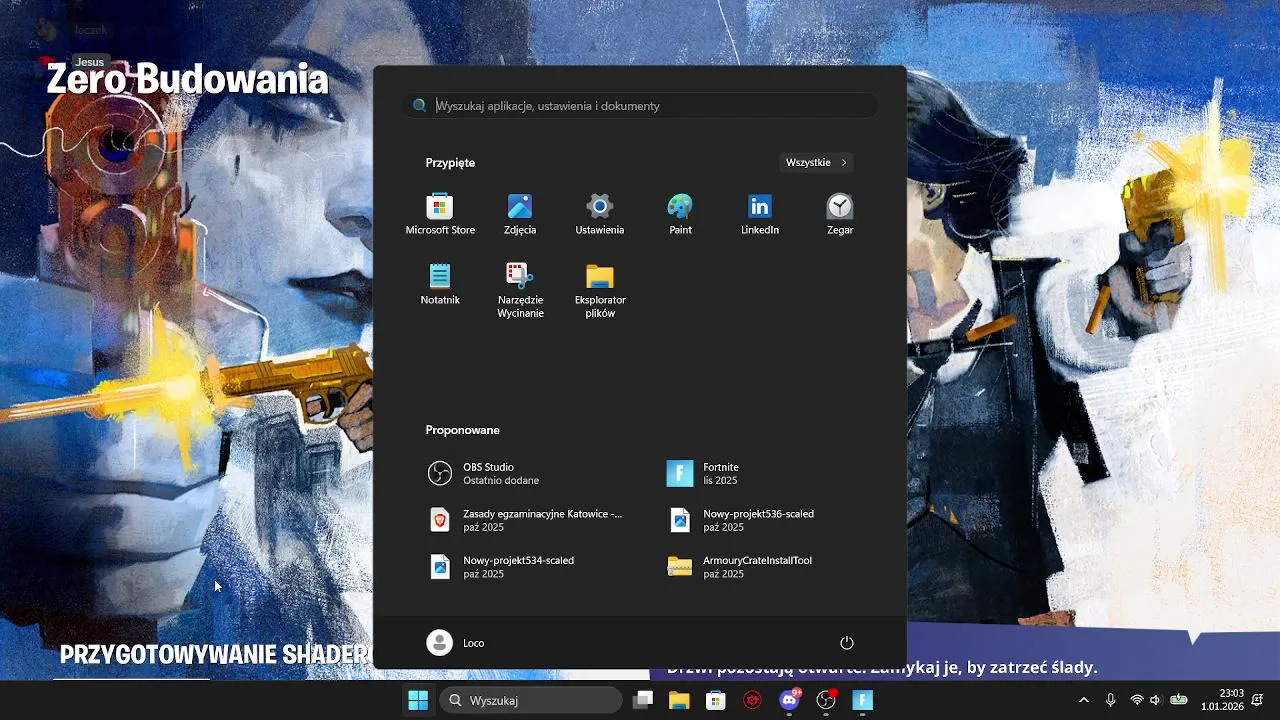The image size is (1280, 720).
Task: Click the power button in Start menu
Action: [x=847, y=643]
